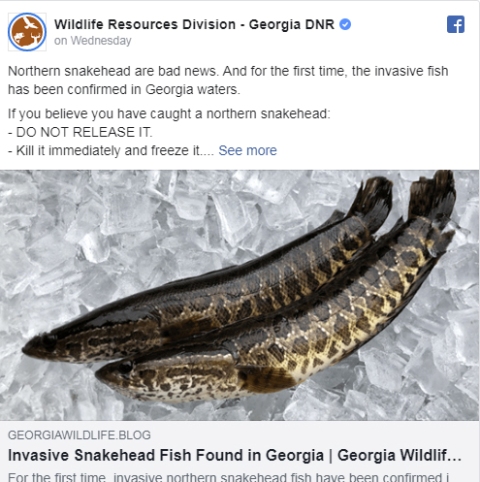Open the Georgia DNR round profile logo
The height and width of the screenshot is (482, 480).
tap(27, 32)
